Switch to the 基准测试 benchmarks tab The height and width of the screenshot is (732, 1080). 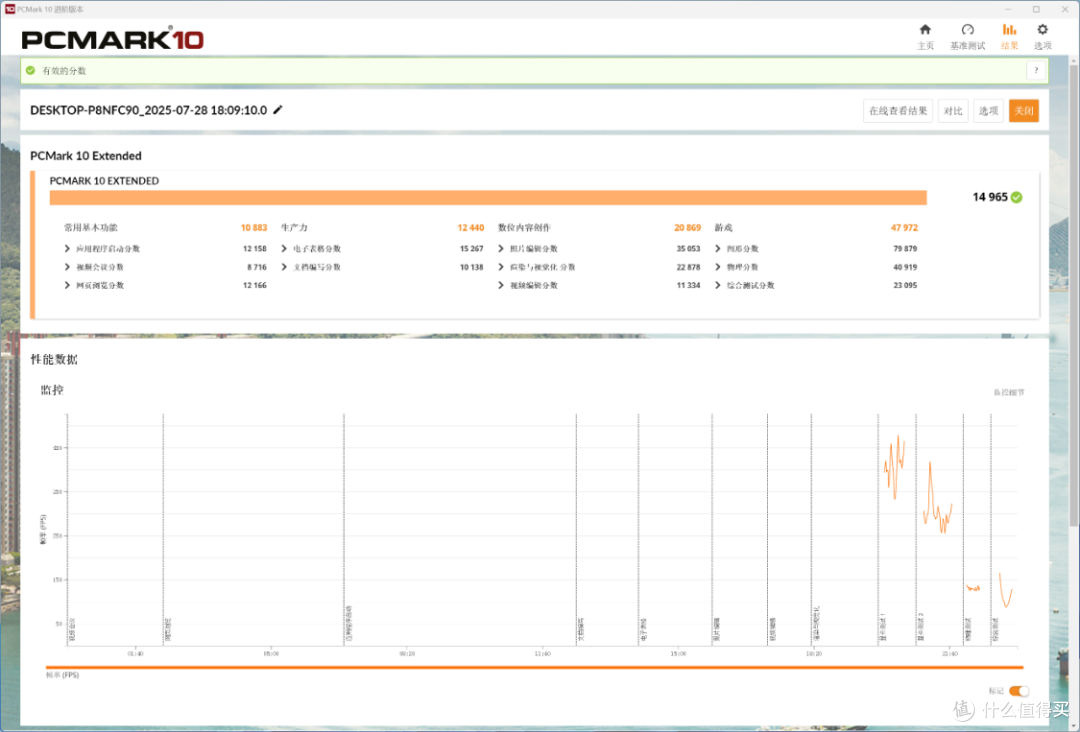click(968, 36)
